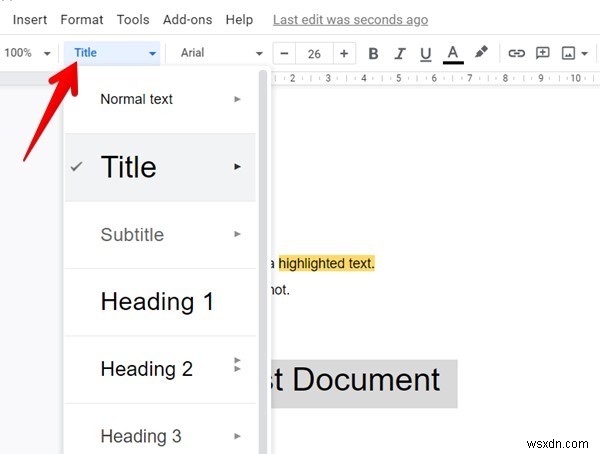
Task: Click the font size field showing 26
Action: point(314,54)
